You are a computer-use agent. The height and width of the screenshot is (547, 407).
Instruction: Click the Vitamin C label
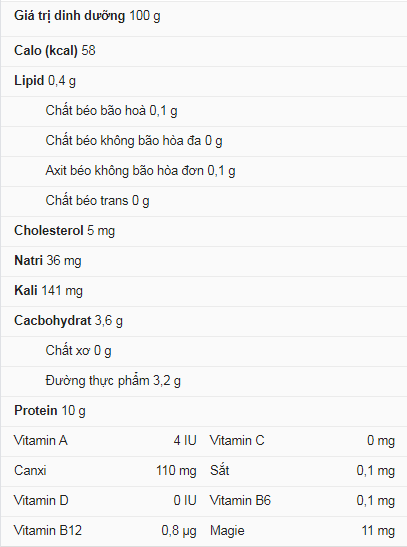pyautogui.click(x=237, y=441)
